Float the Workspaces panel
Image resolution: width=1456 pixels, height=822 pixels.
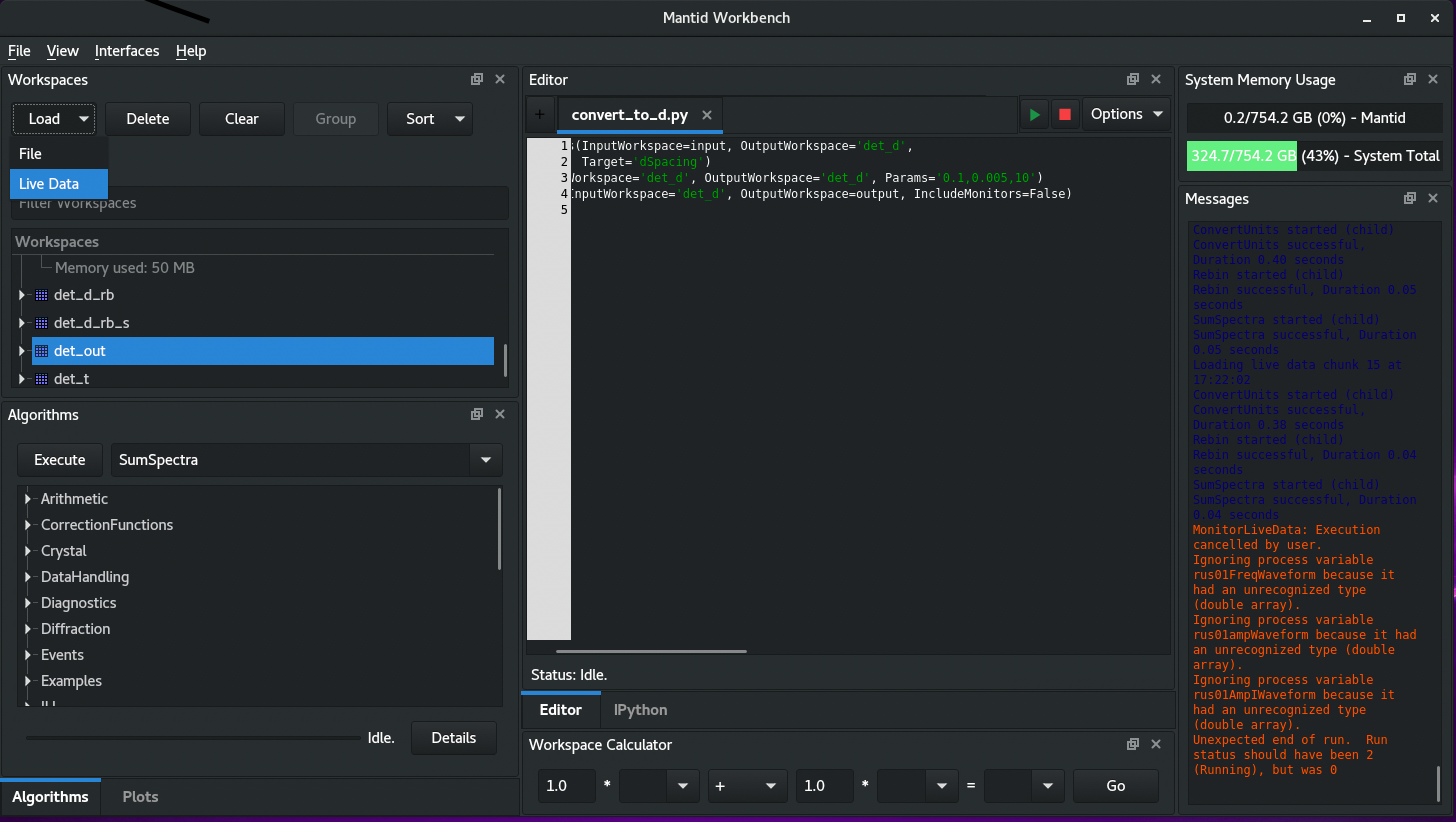[x=477, y=80]
